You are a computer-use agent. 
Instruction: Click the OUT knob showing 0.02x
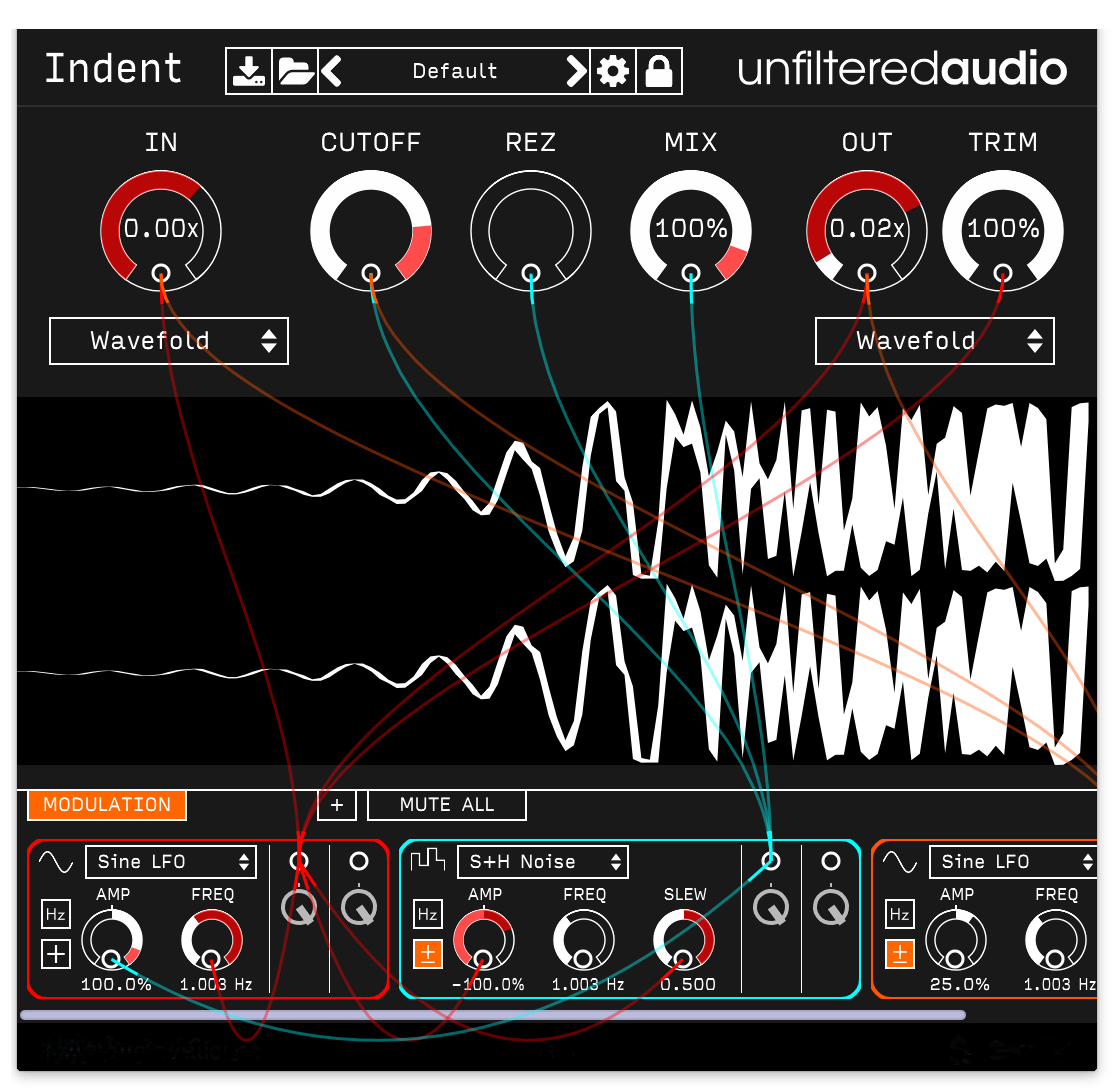[867, 229]
